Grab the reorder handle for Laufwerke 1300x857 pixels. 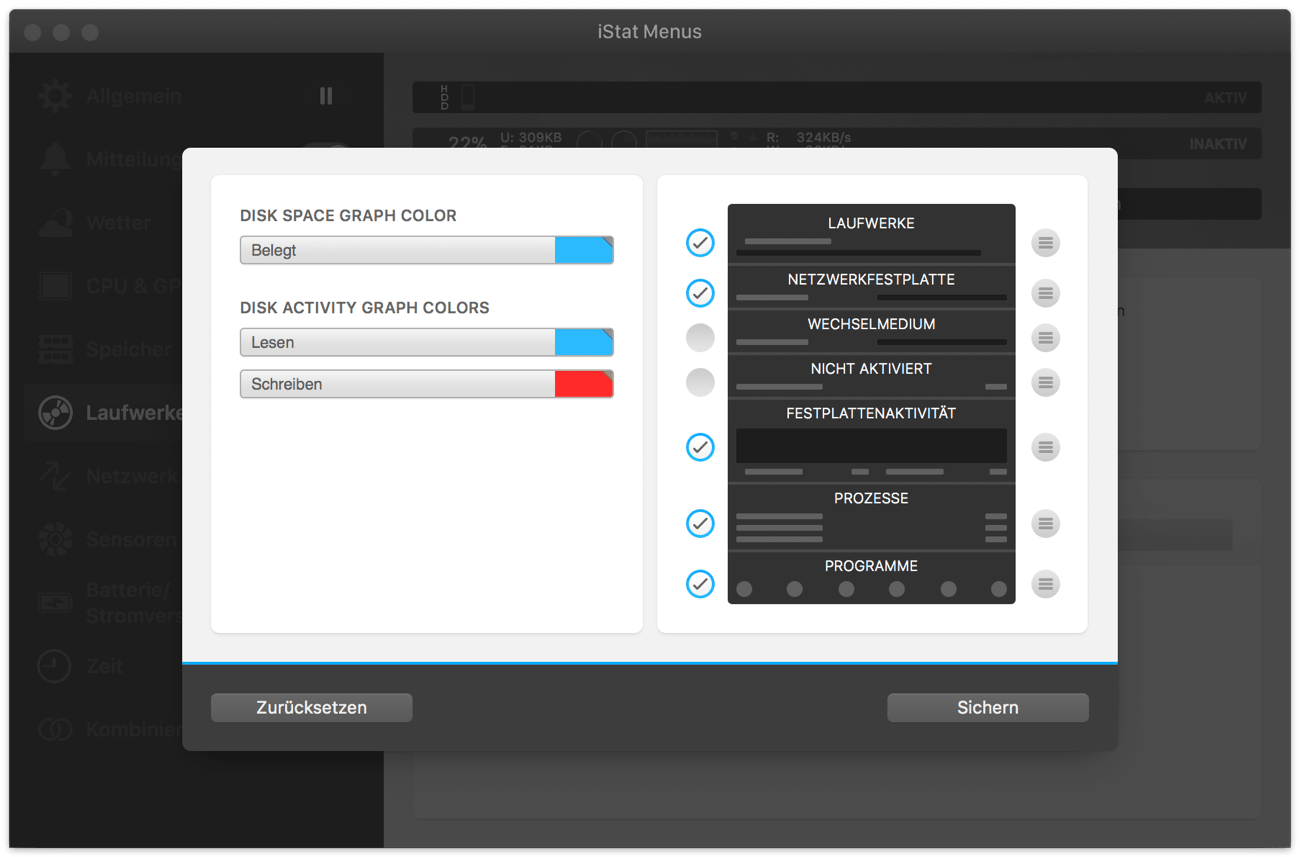point(1045,243)
